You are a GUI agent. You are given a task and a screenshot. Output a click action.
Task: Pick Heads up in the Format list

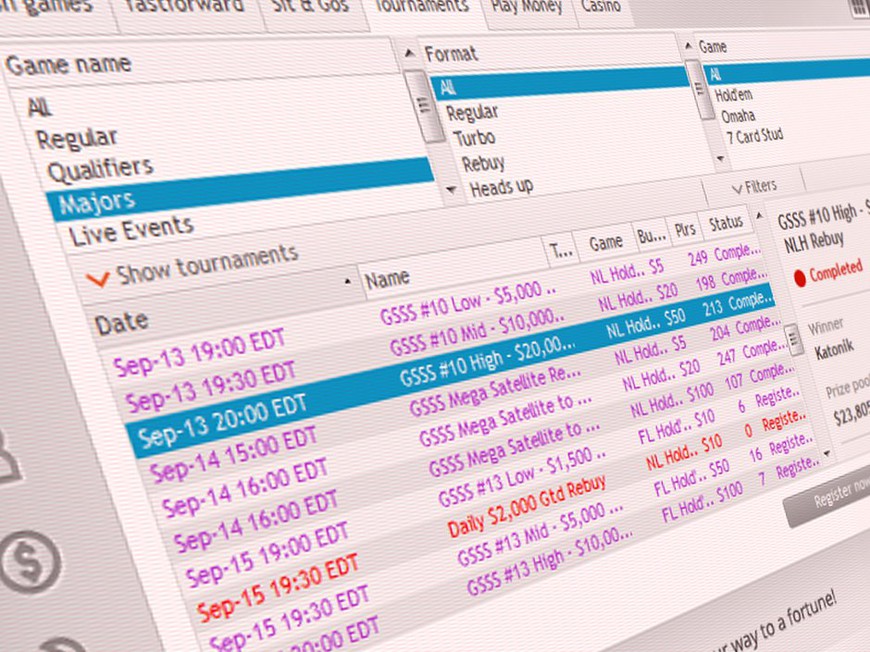tap(502, 187)
